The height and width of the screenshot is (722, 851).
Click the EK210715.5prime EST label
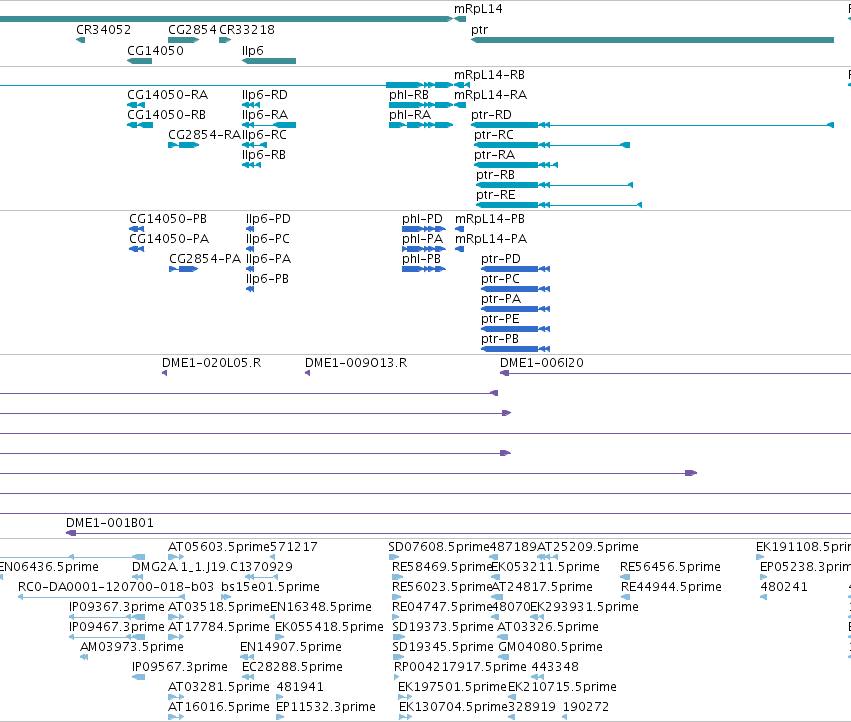(x=562, y=687)
